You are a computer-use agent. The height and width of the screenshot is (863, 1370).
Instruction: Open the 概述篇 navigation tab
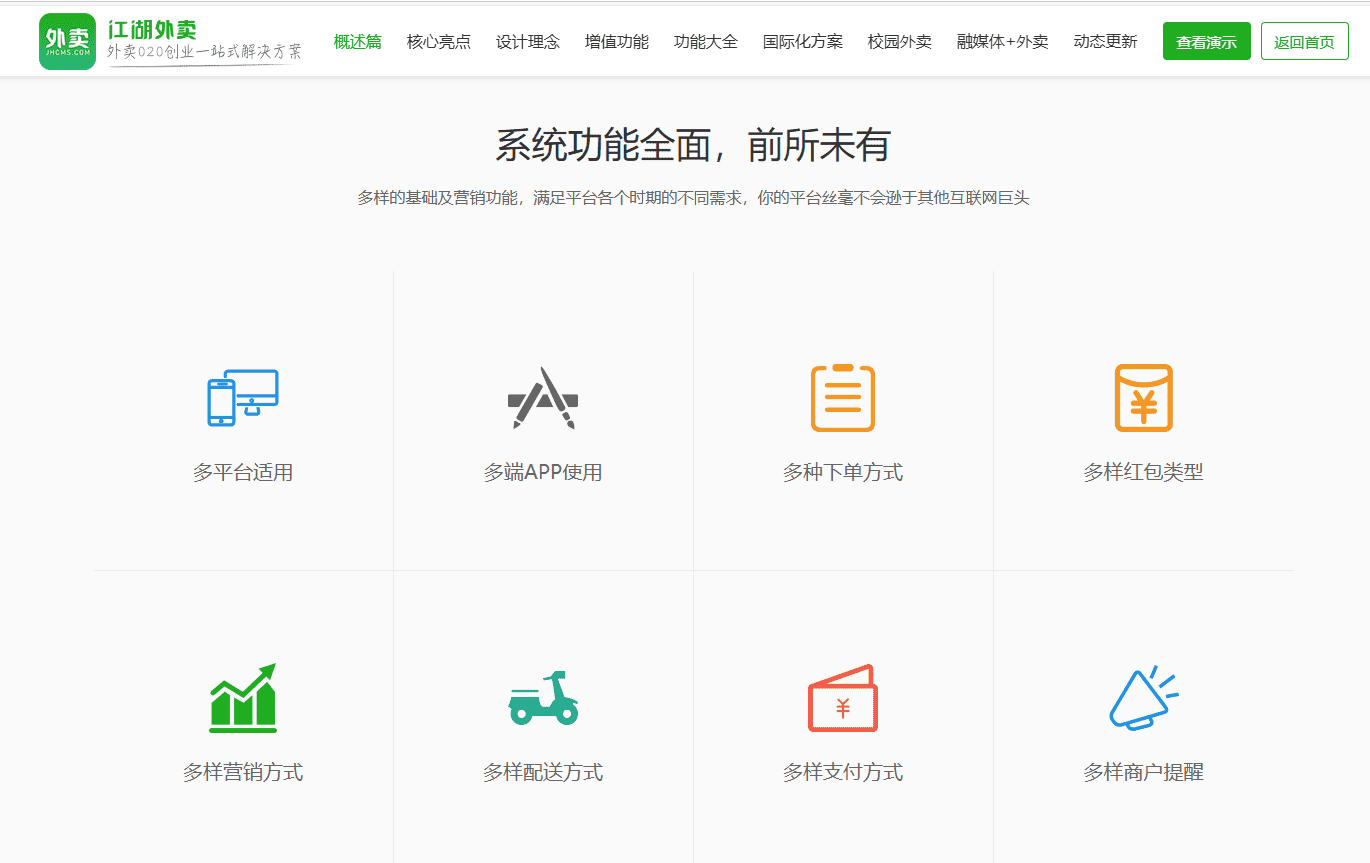(x=357, y=42)
